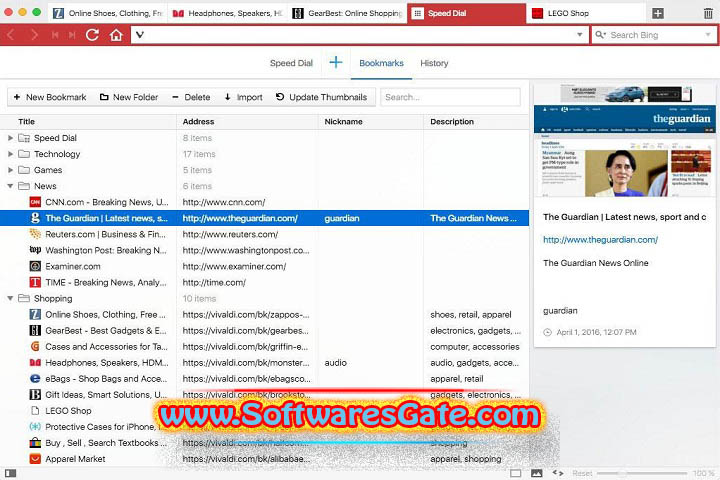Image resolution: width=720 pixels, height=480 pixels.
Task: Switch to the Headphones, Speakers tab
Action: click(x=227, y=13)
